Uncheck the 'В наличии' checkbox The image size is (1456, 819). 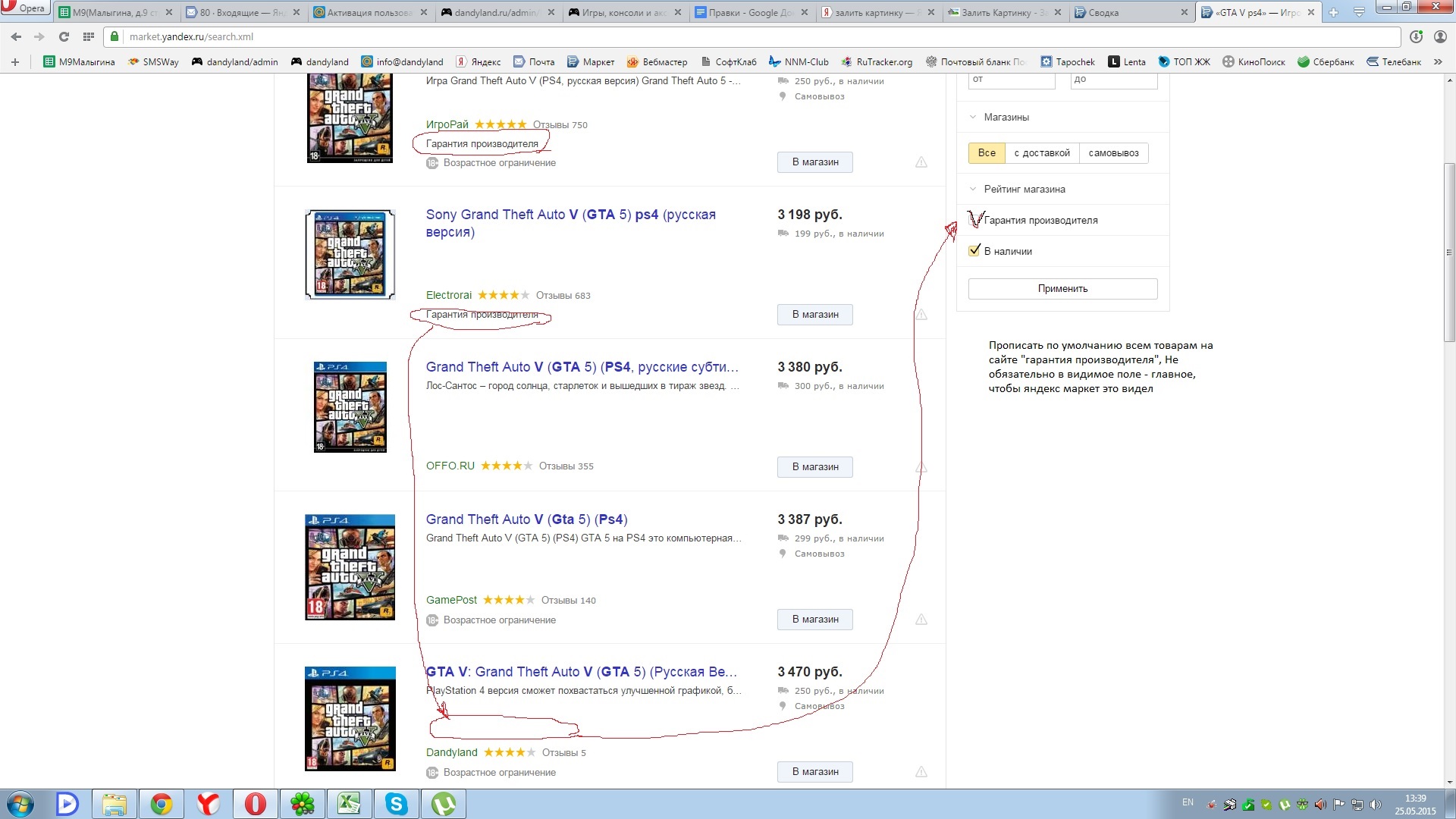pyautogui.click(x=974, y=251)
